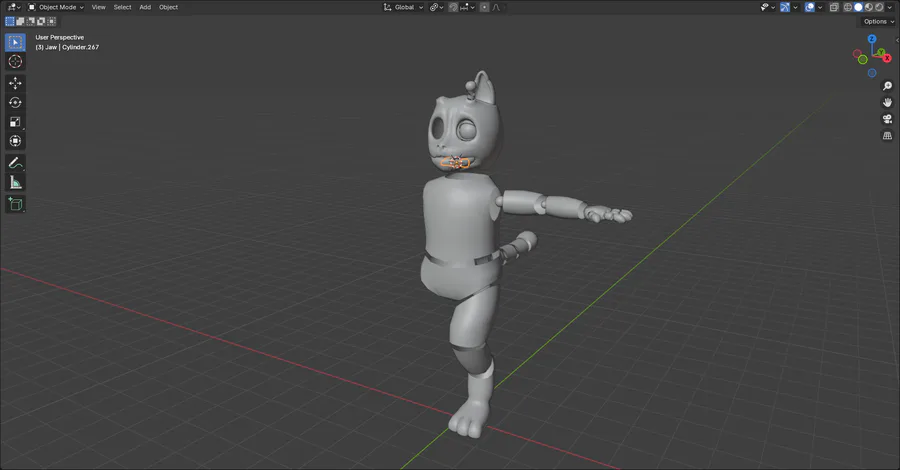Switch perspective/orthographic grid icon
The image size is (900, 470).
pyautogui.click(x=887, y=135)
